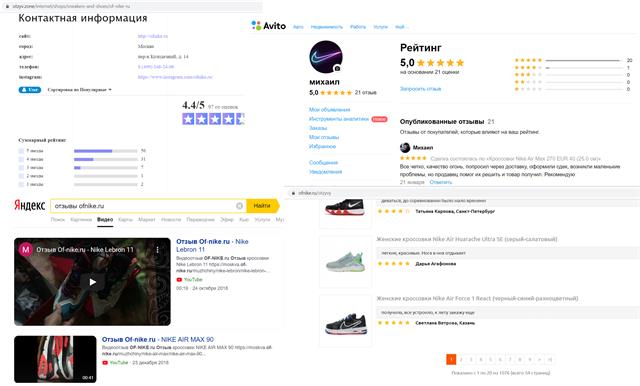Click reviewer Михаил's round avatar
Screen dimensions: 640x386
click(405, 147)
